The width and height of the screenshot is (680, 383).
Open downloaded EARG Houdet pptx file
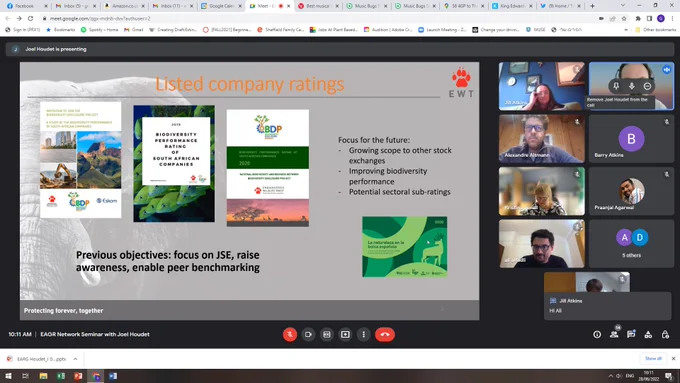pyautogui.click(x=36, y=359)
